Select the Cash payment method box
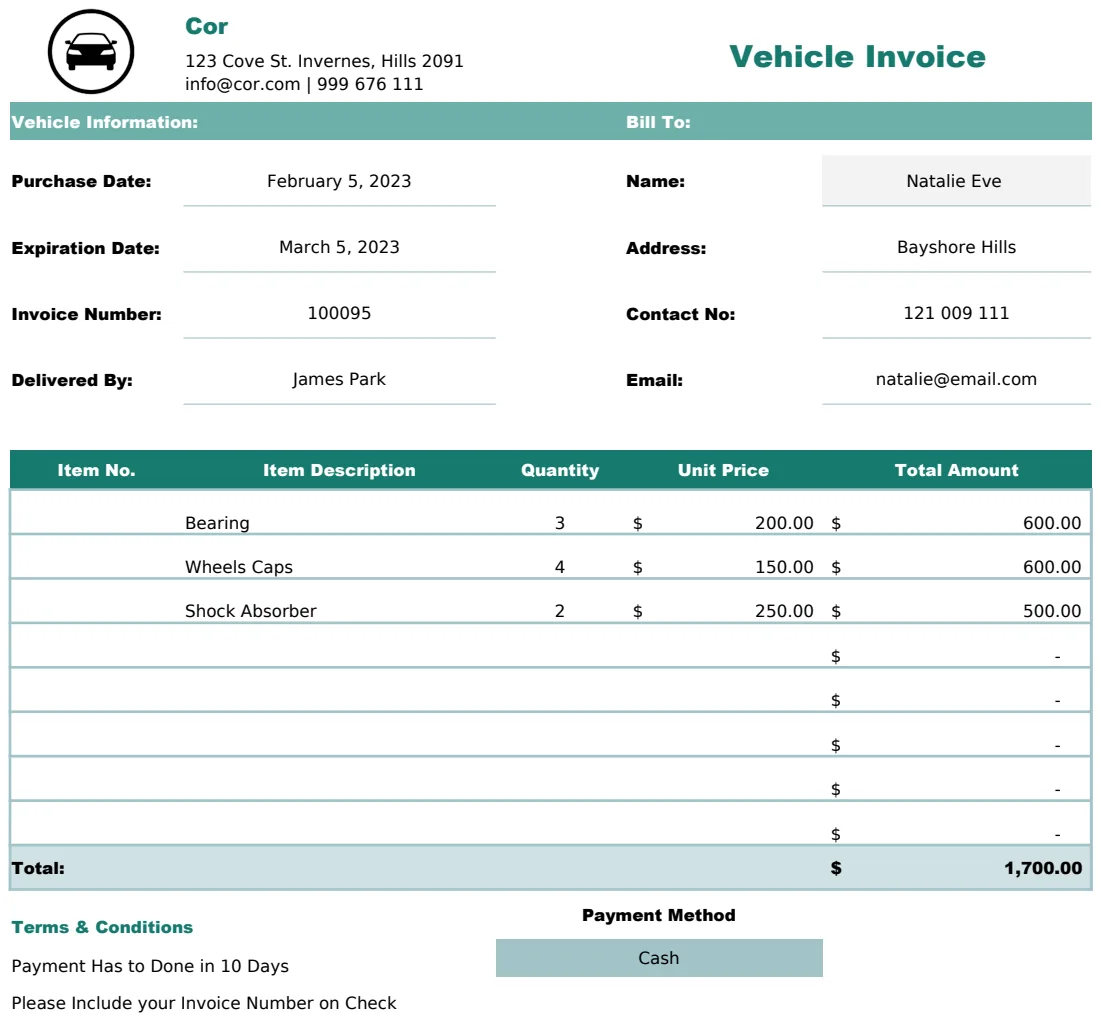This screenshot has height=1020, width=1101. pos(659,958)
